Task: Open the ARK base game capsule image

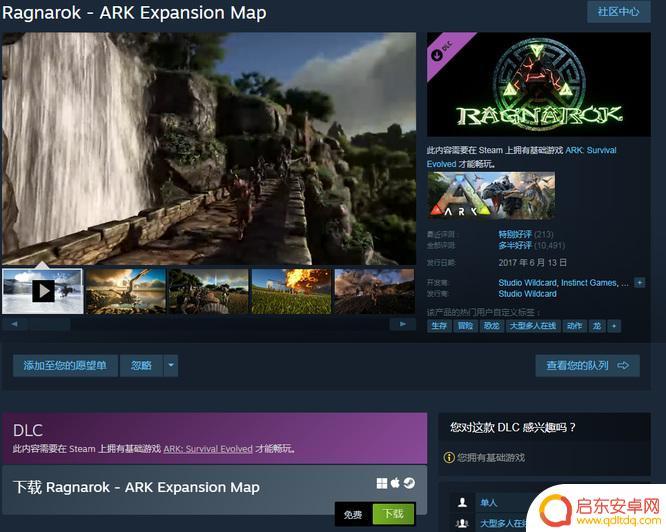Action: [x=491, y=195]
